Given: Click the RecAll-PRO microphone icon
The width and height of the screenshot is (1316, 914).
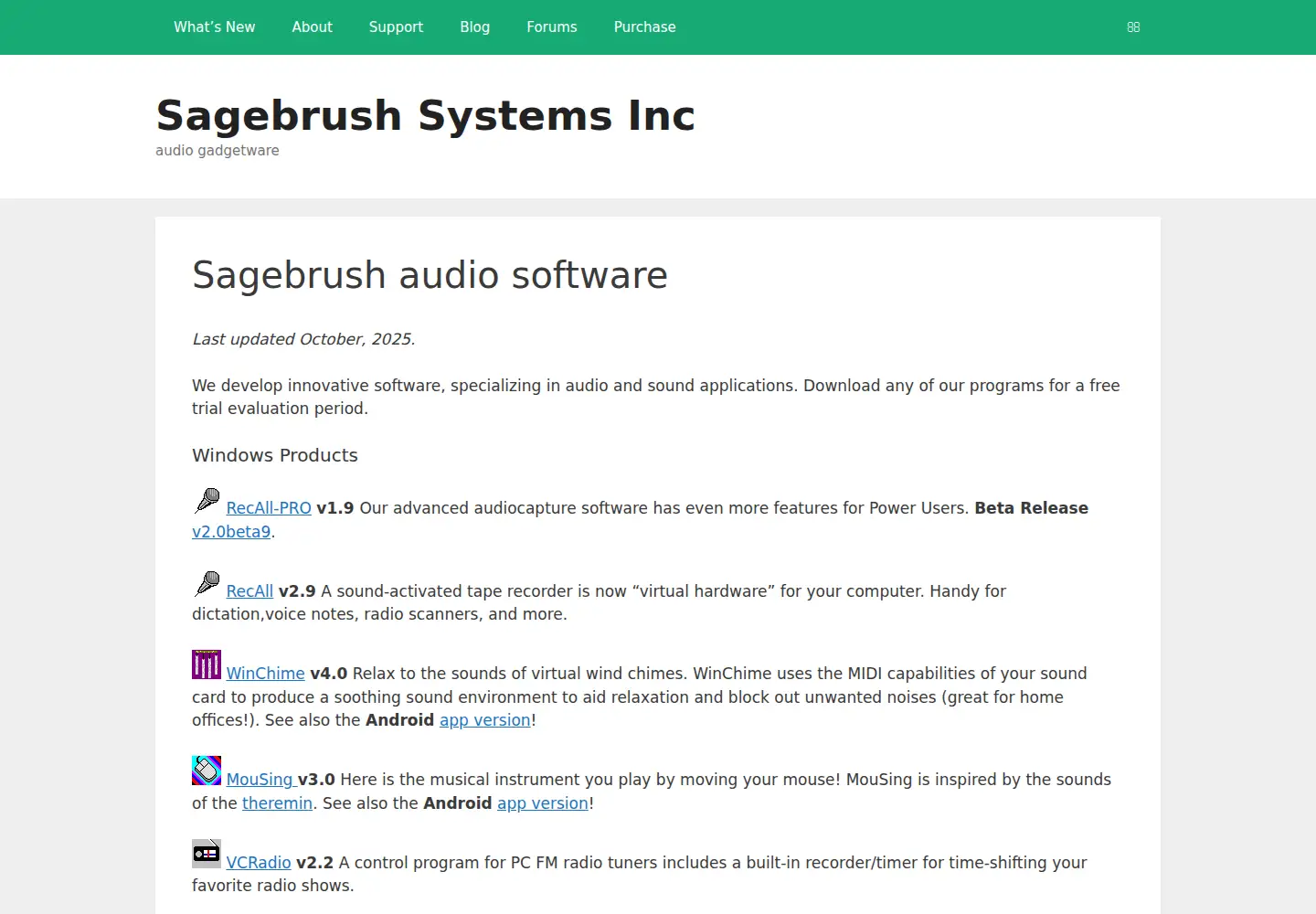Looking at the screenshot, I should point(207,500).
